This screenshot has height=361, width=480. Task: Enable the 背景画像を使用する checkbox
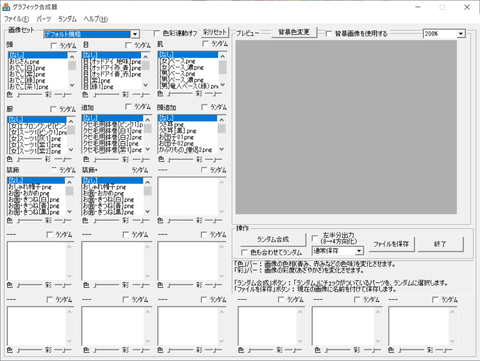click(x=329, y=33)
